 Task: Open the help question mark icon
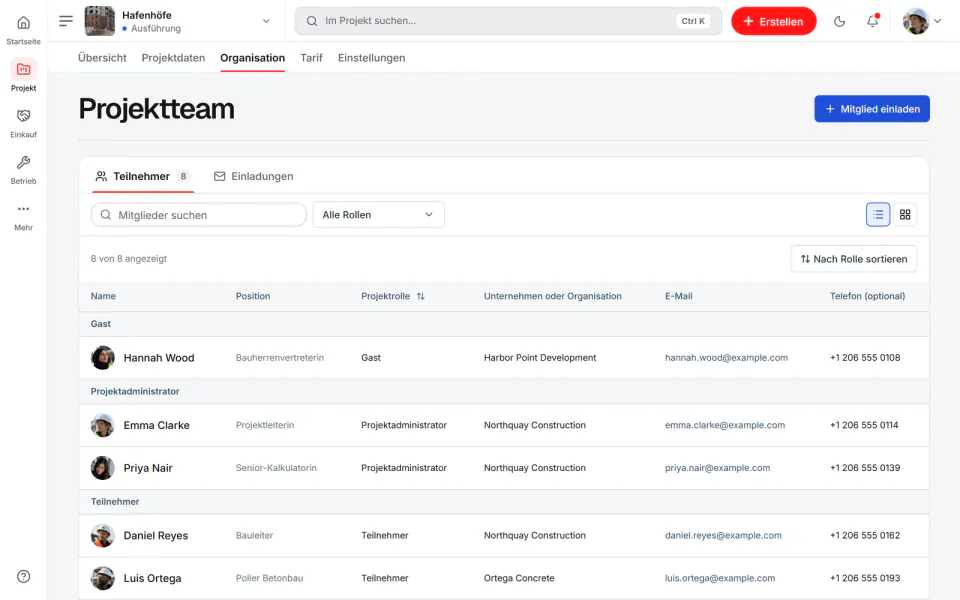[x=23, y=576]
